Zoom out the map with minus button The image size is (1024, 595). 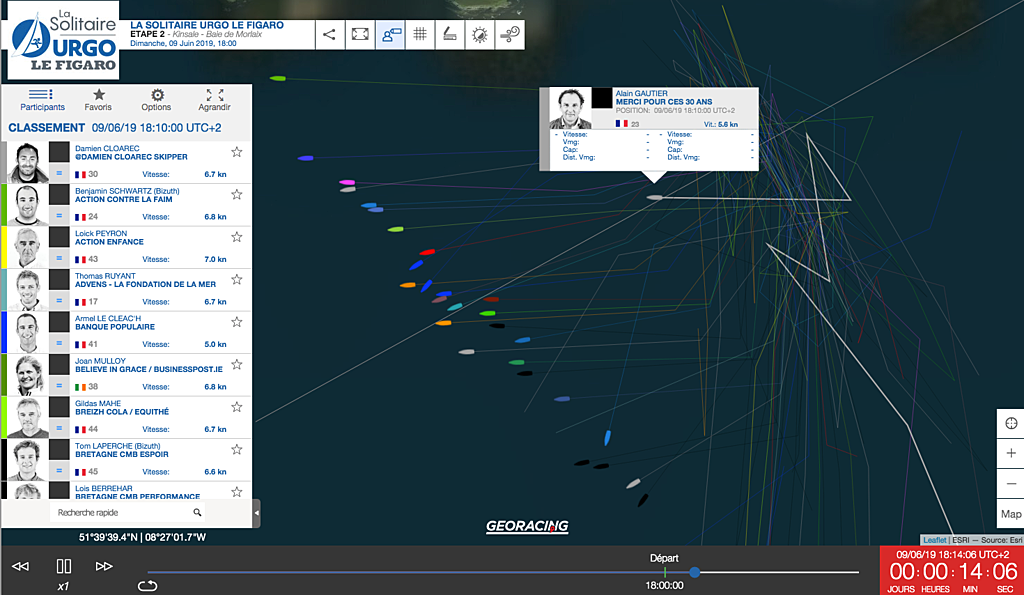point(1011,483)
